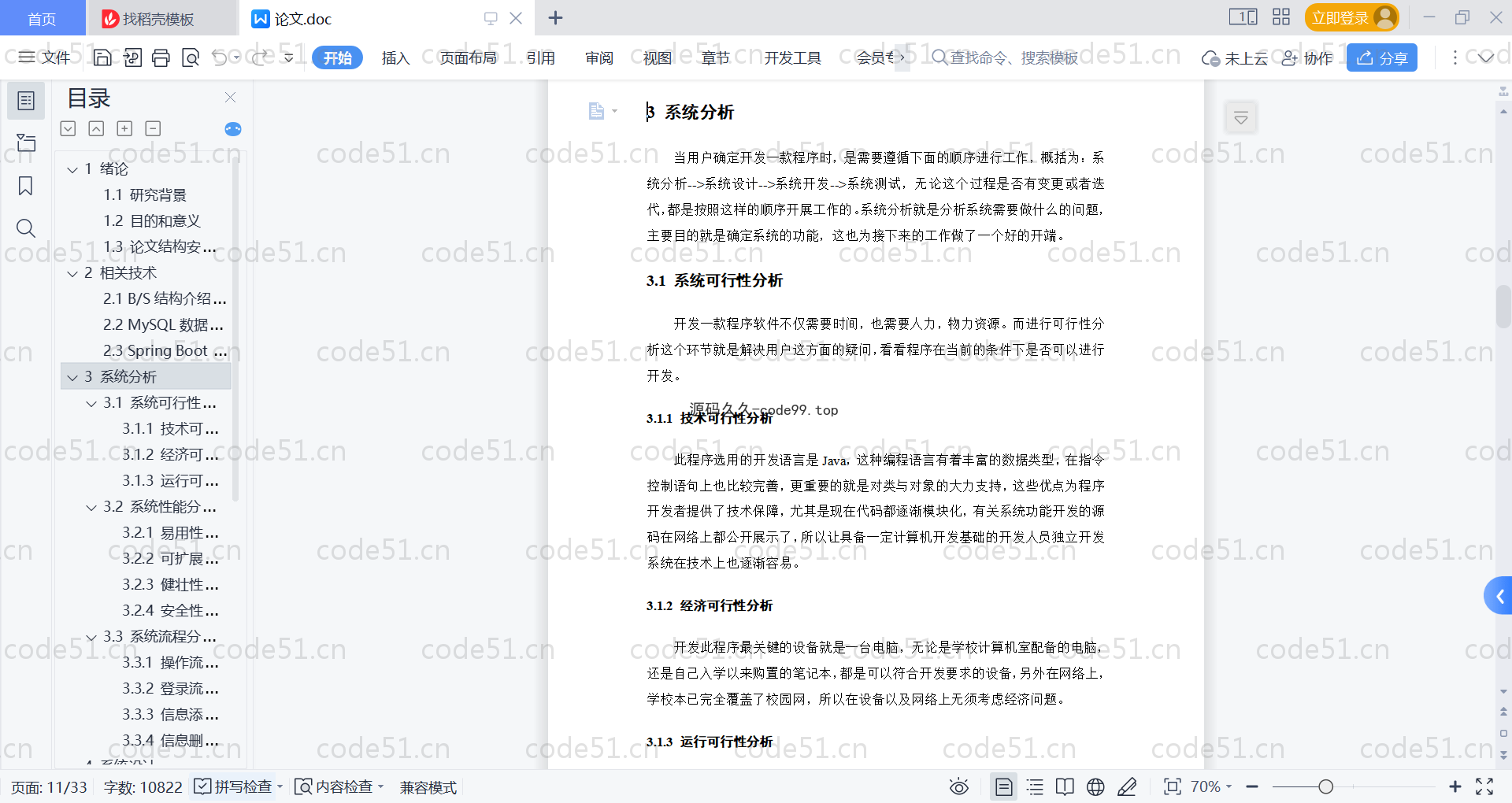Click the blue smart outline icon in TOC panel

click(233, 129)
